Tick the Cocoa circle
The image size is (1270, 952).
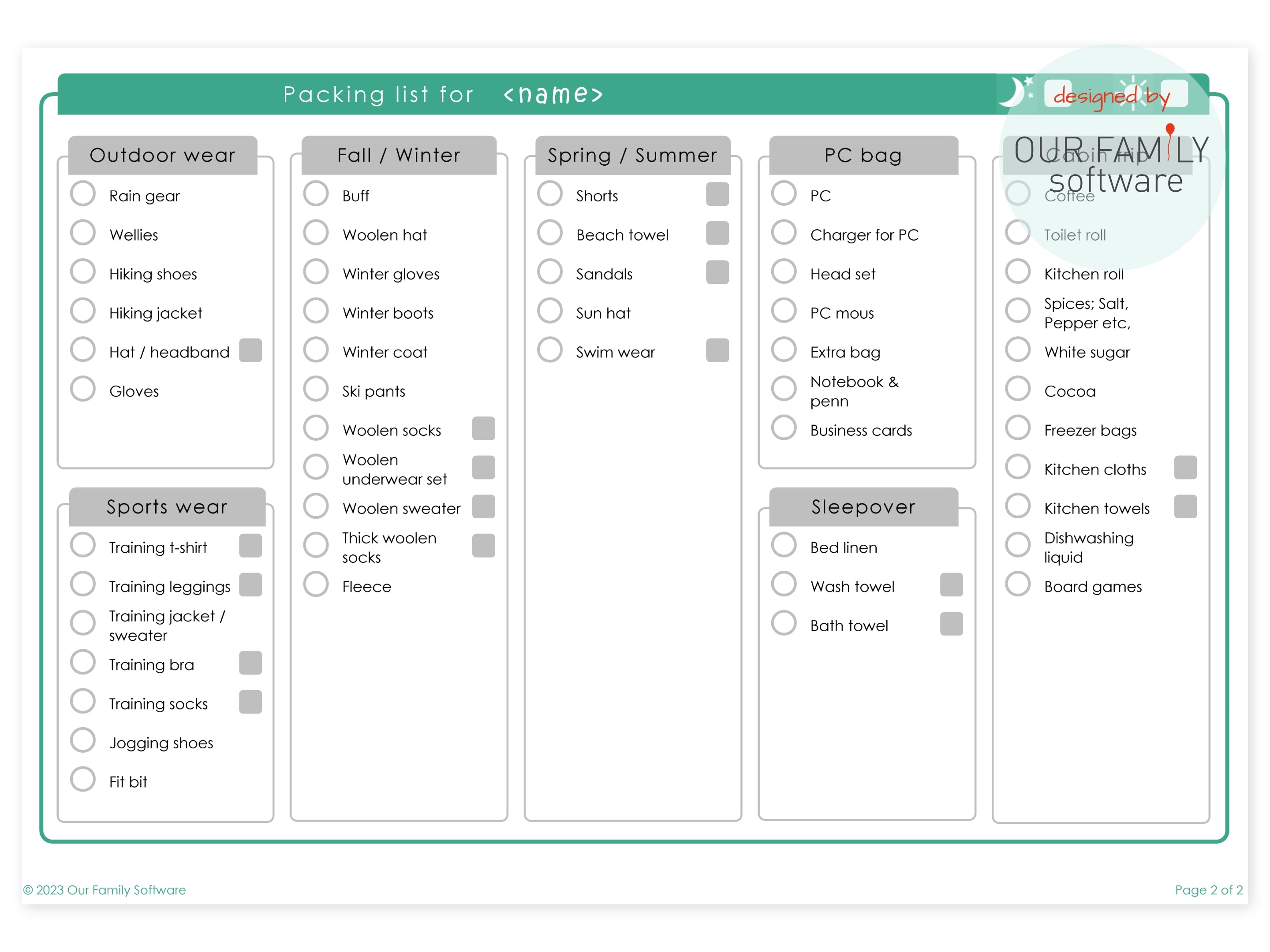tap(1017, 389)
